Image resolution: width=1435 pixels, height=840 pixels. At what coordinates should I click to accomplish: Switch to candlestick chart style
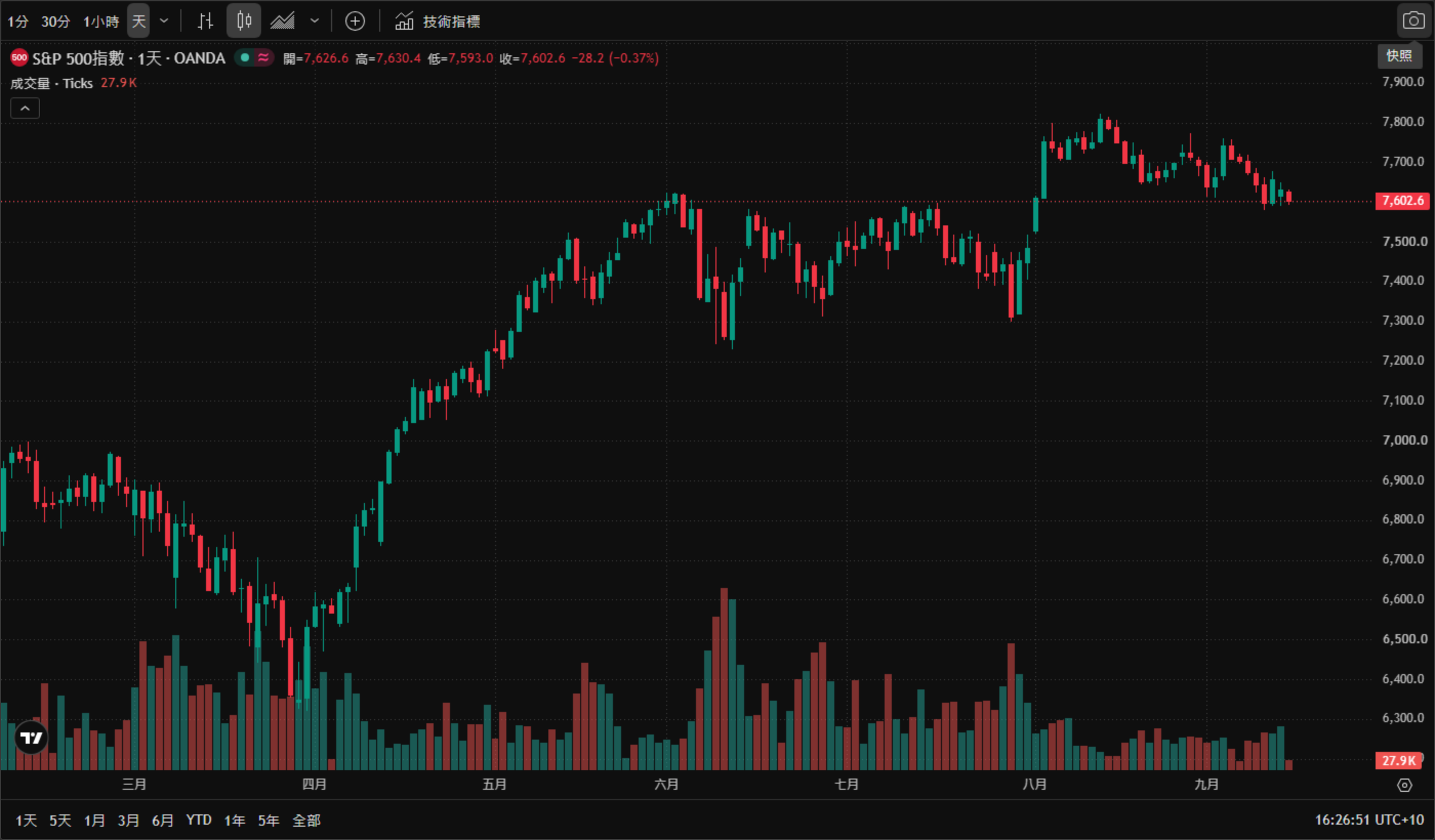[244, 22]
